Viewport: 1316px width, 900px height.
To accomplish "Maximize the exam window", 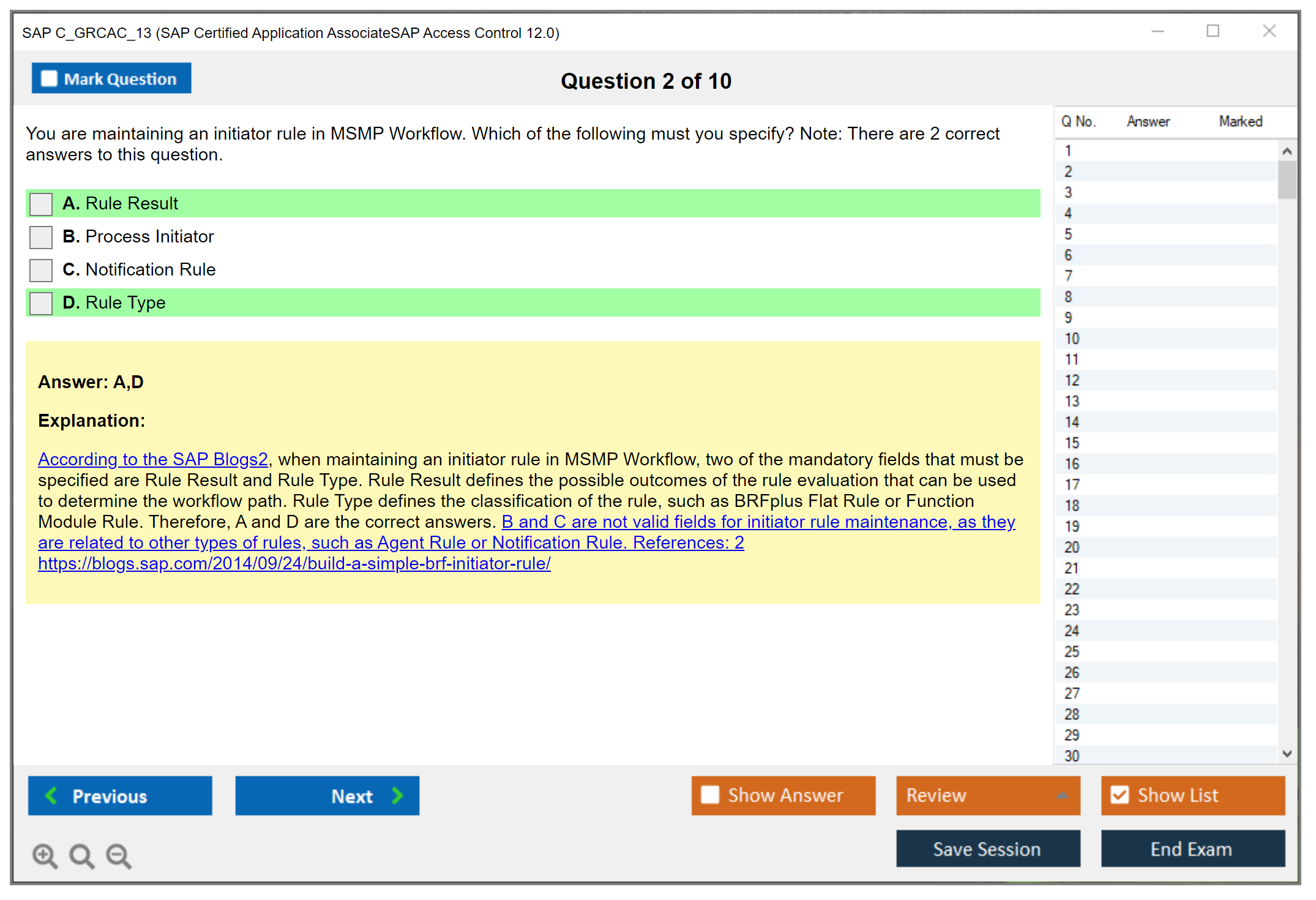I will click(x=1213, y=31).
